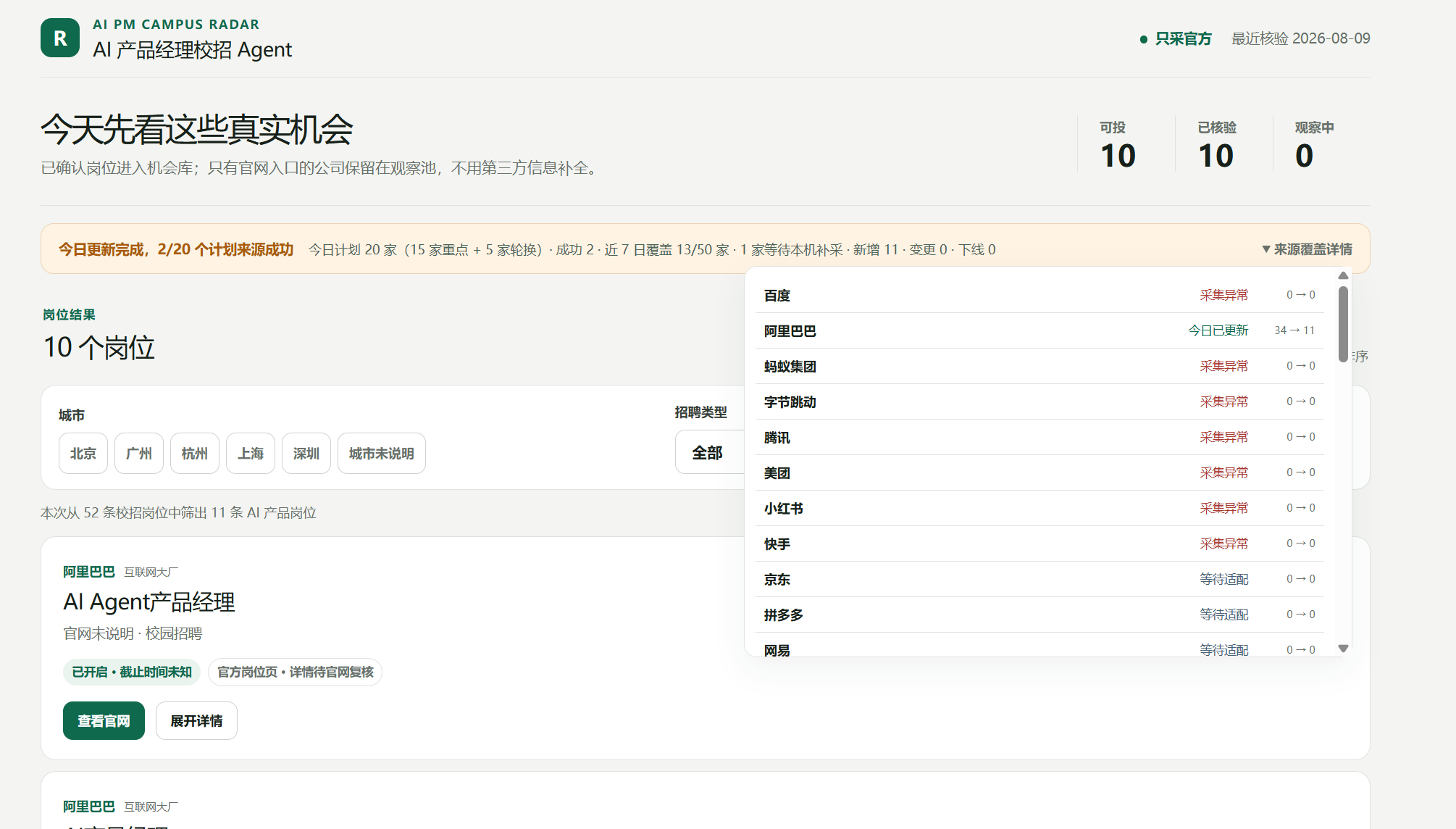Open the 招聘类型 dropdown showing 全部
This screenshot has width=1456, height=829.
coord(710,453)
